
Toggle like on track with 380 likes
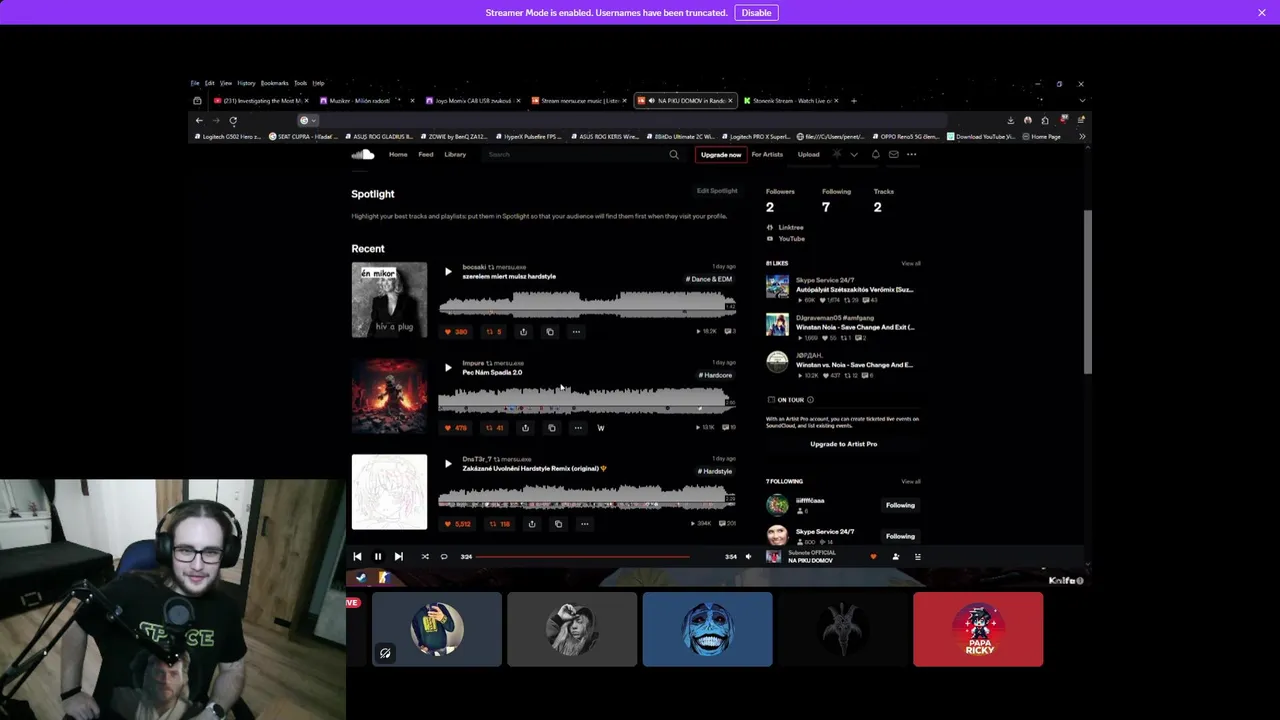point(455,332)
